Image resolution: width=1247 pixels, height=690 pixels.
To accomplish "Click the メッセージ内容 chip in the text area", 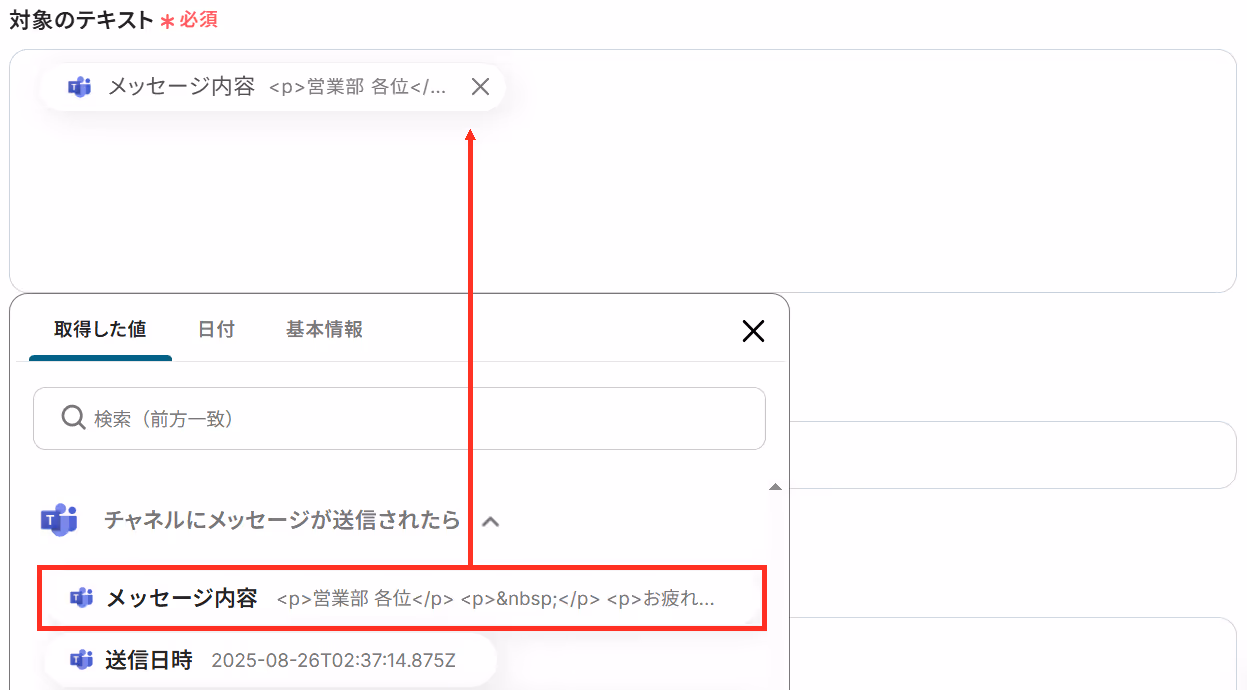I will (x=272, y=87).
